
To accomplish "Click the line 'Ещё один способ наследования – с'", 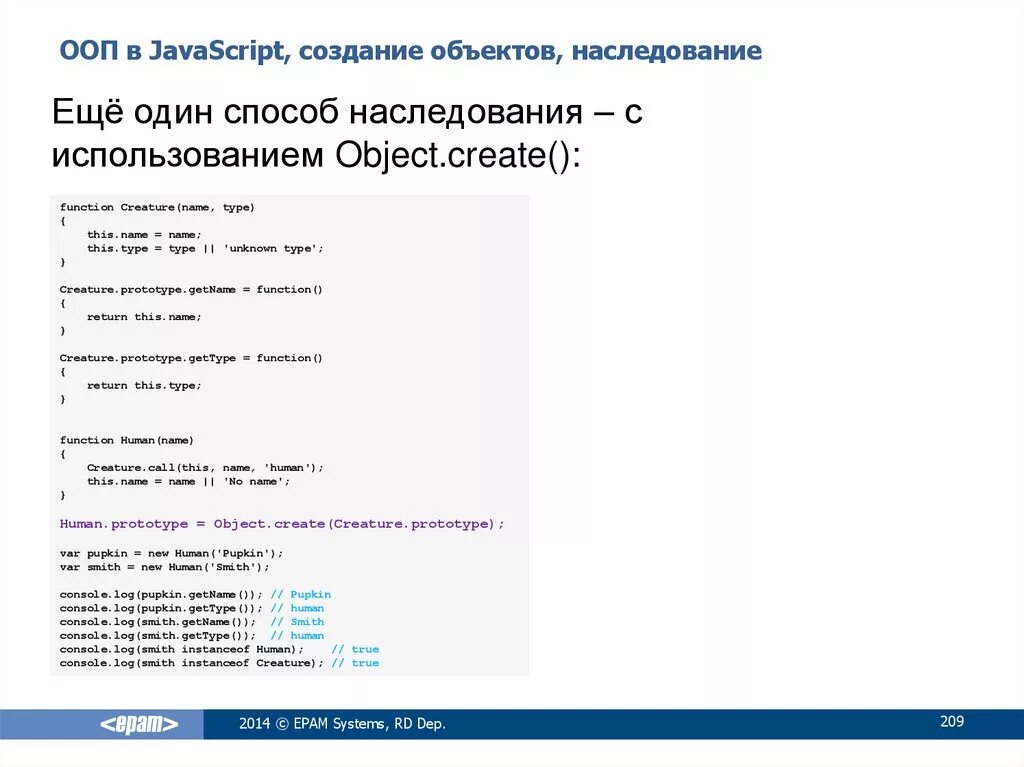I will click(x=347, y=111).
